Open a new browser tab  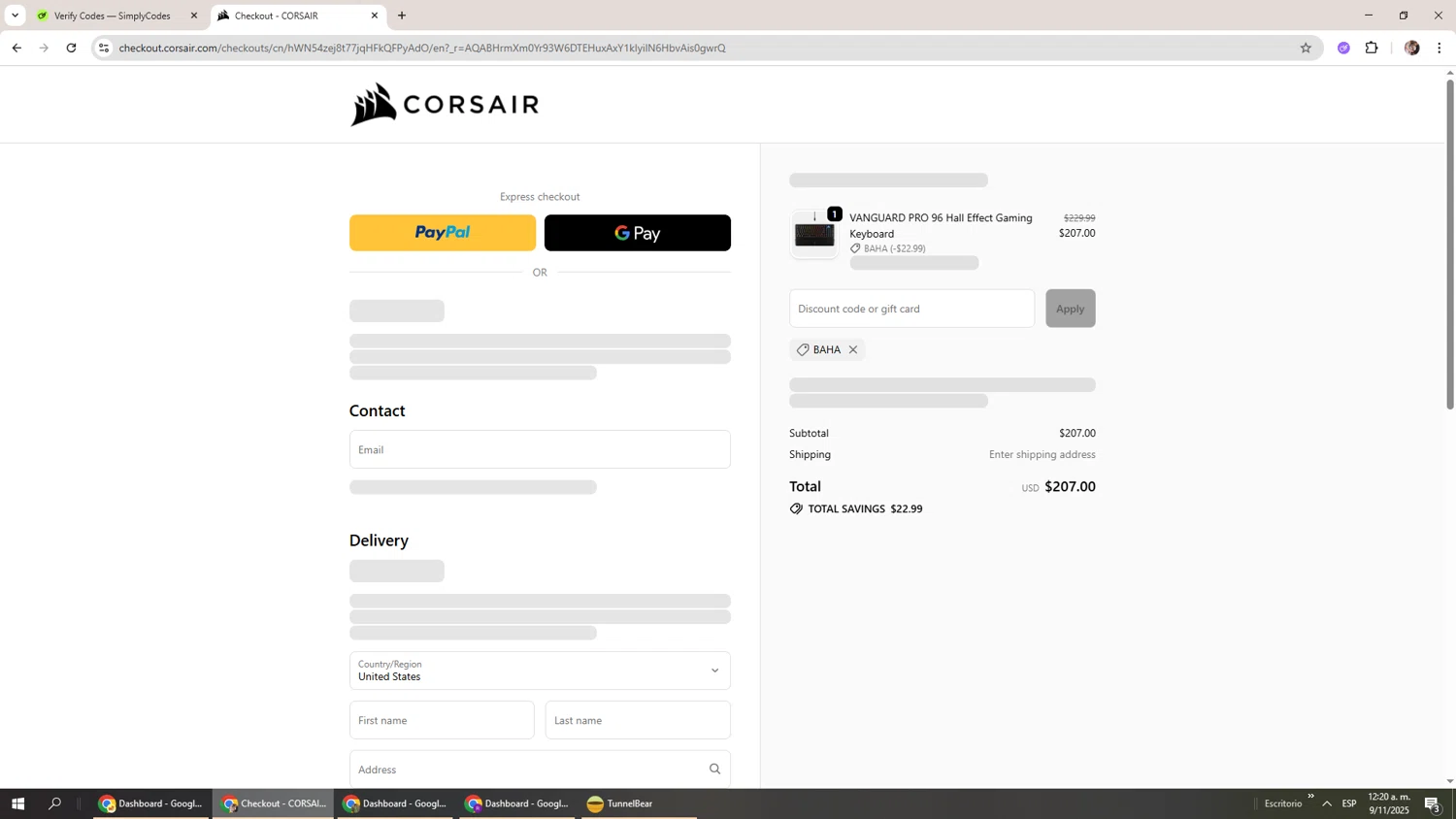click(402, 16)
